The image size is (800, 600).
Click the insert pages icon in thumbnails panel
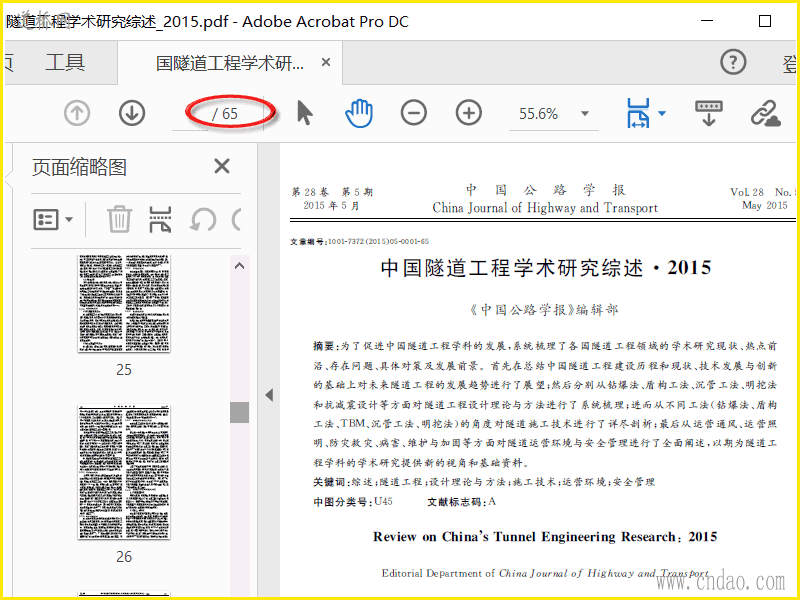(x=160, y=219)
